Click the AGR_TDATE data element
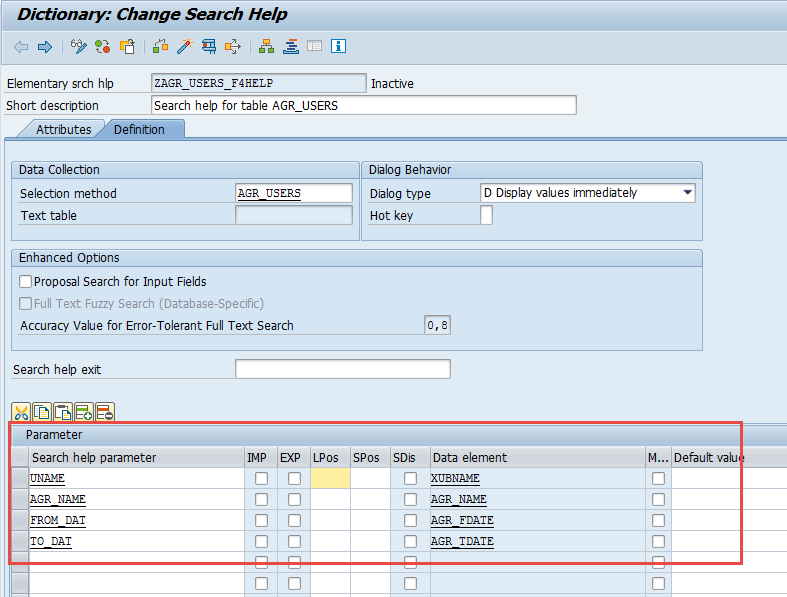This screenshot has width=787, height=597. (538, 541)
